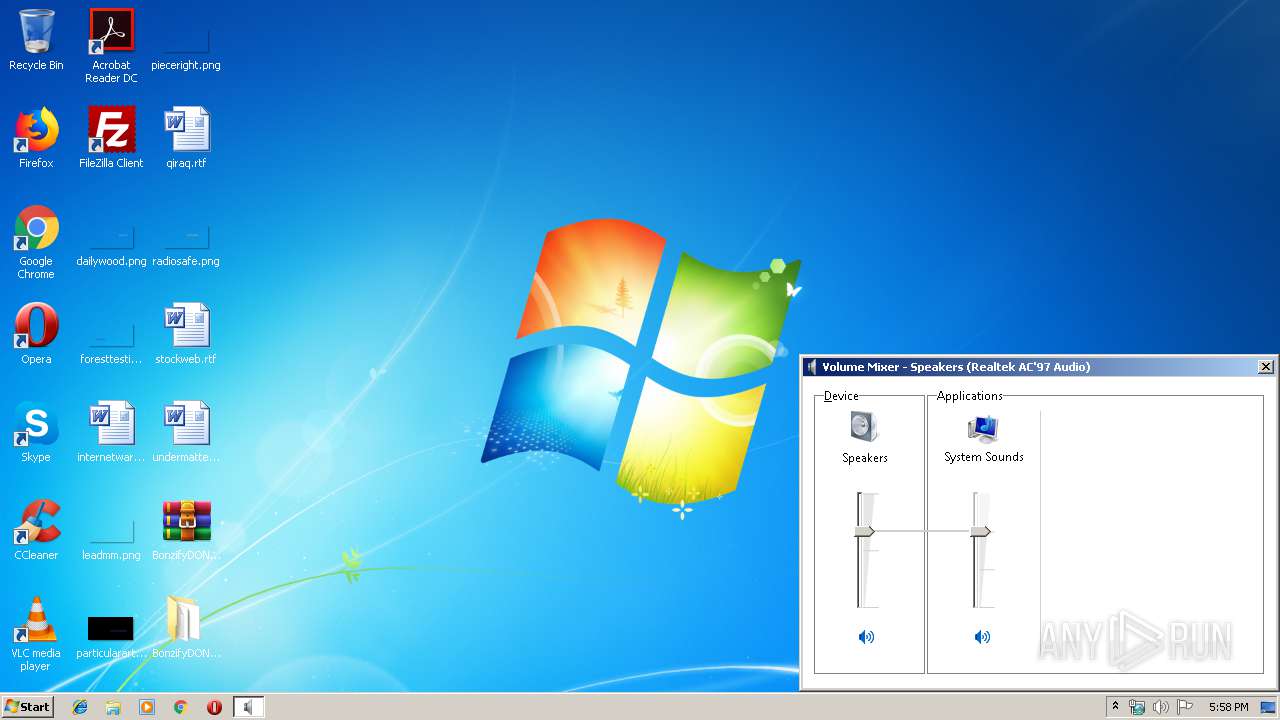Viewport: 1280px width, 720px height.
Task: Click the 5:58 PM clock
Action: [1228, 707]
